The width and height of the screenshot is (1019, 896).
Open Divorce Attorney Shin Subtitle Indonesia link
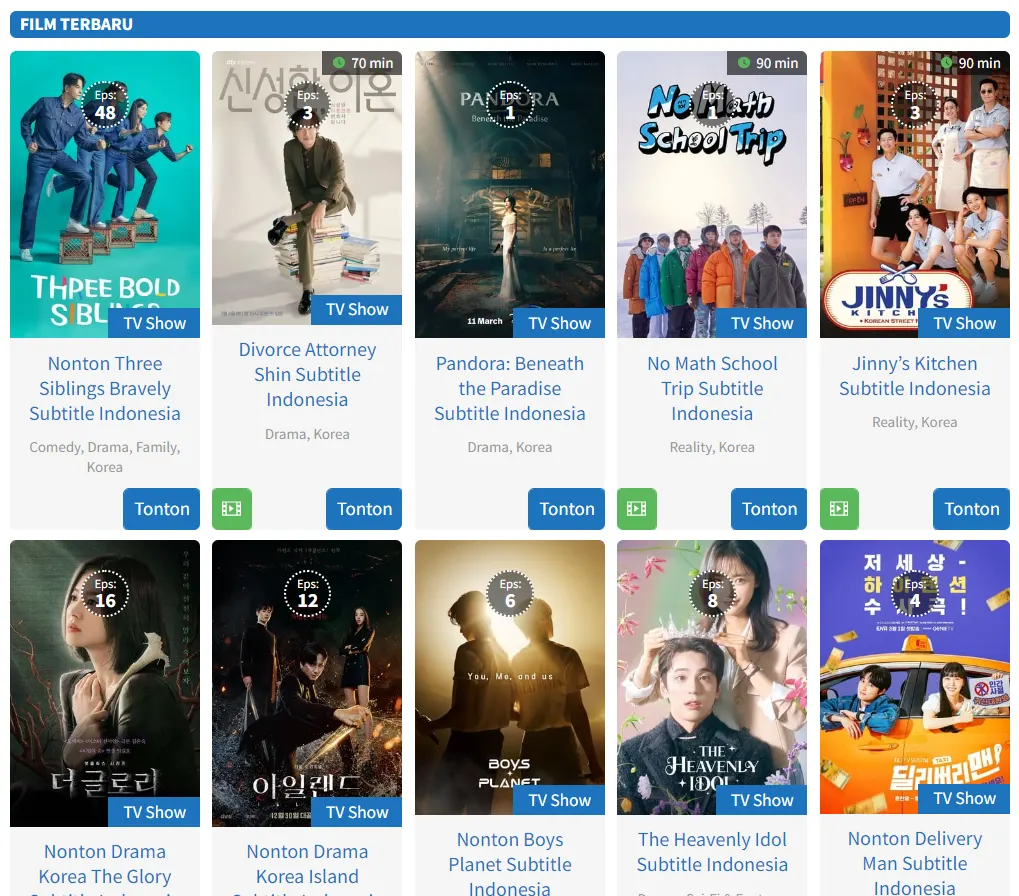[x=307, y=374]
